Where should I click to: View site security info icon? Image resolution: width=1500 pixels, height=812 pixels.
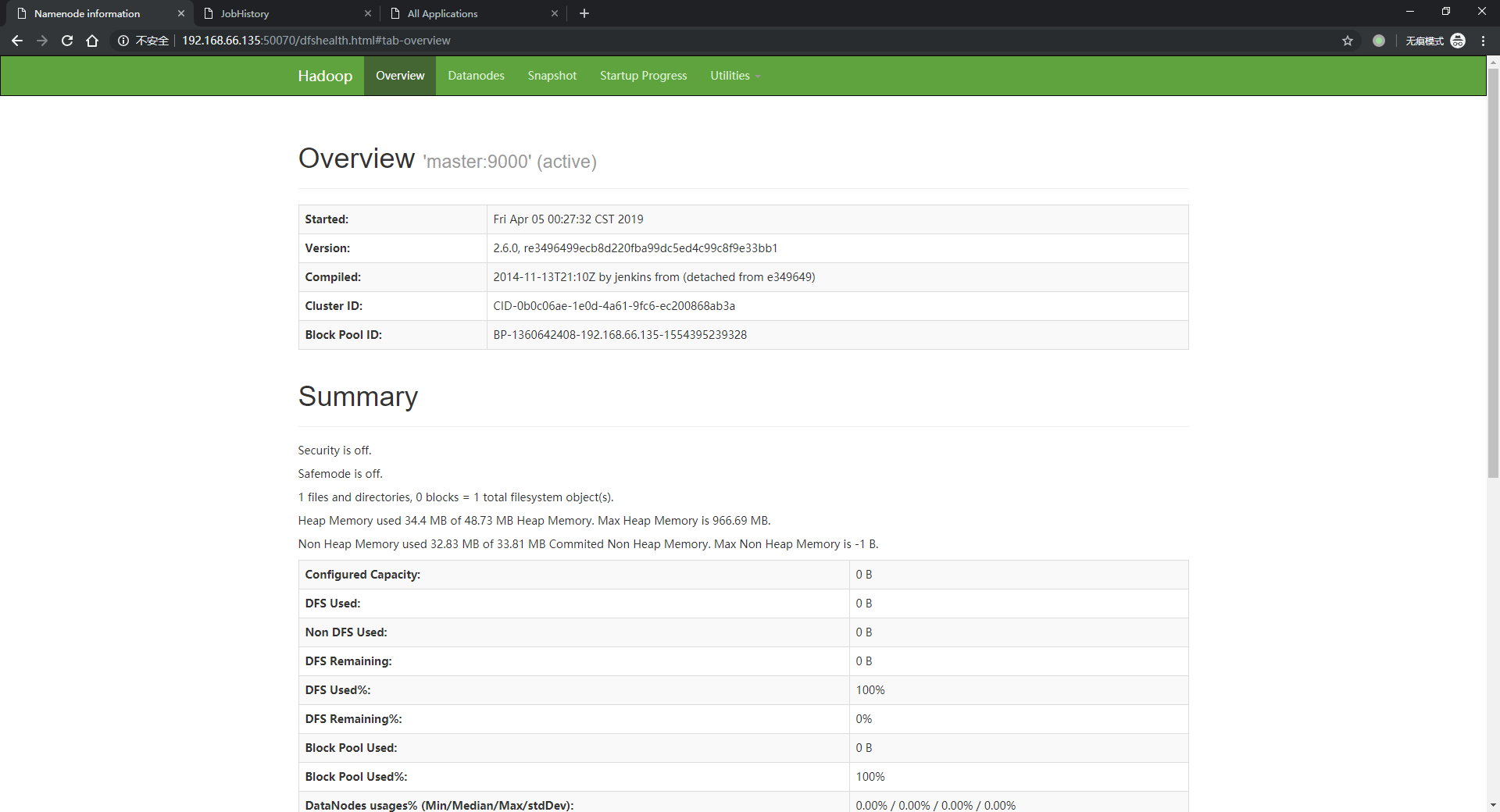(x=123, y=41)
